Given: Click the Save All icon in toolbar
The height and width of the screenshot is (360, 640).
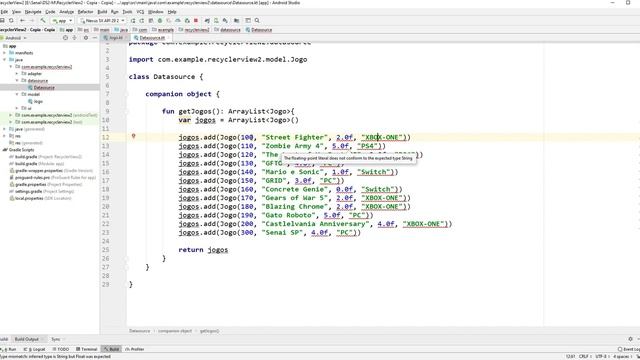Looking at the screenshot, I should (x=2, y=20).
